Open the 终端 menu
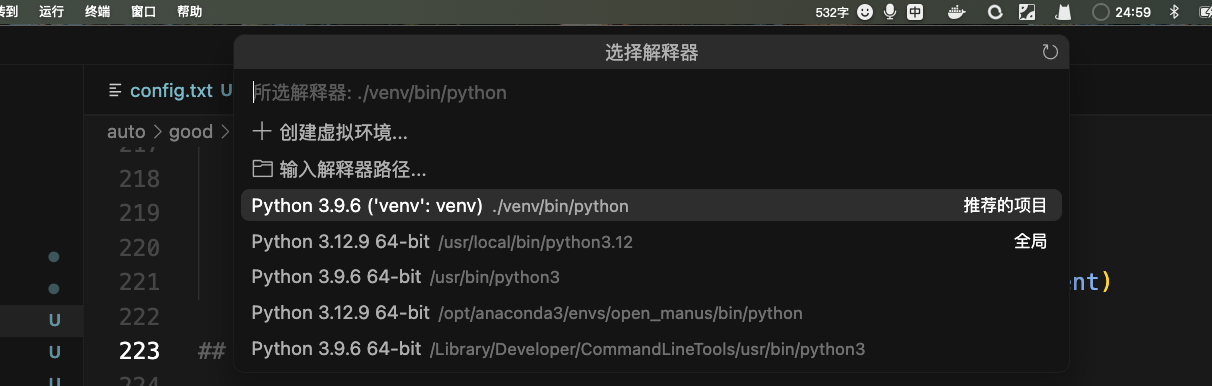Viewport: 1212px width, 386px height. [x=98, y=12]
